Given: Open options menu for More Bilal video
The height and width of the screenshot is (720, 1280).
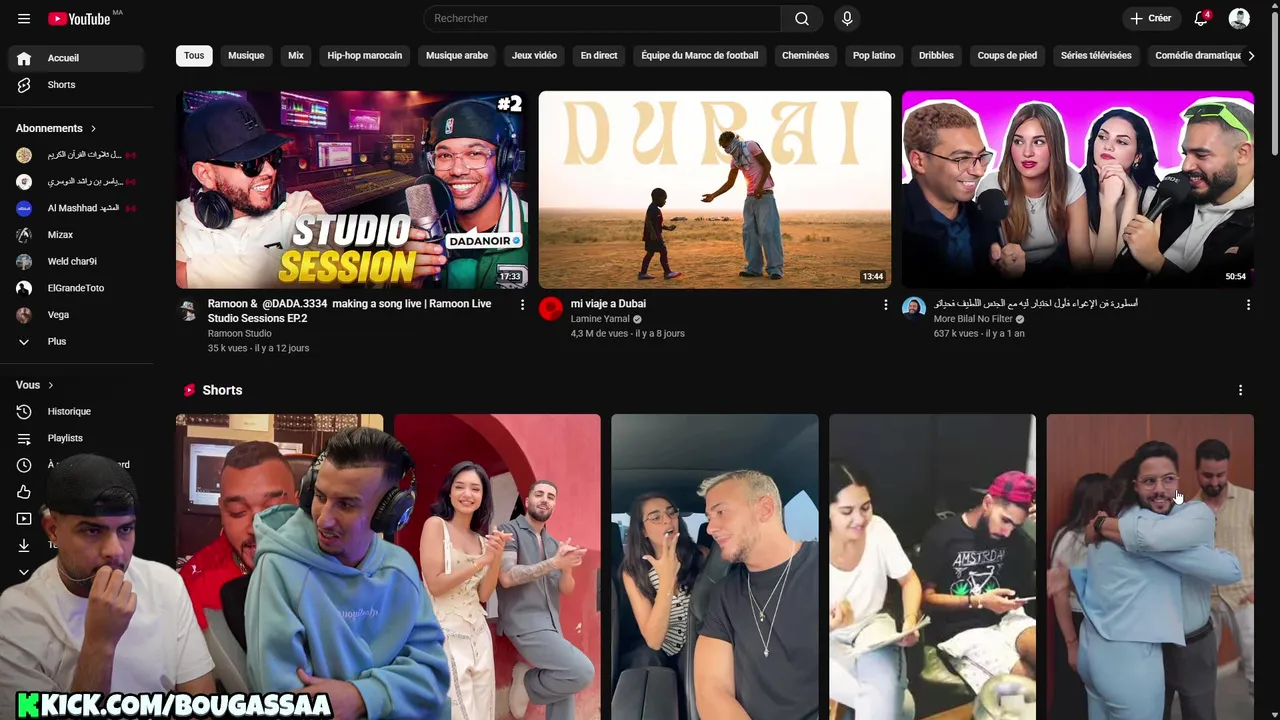Looking at the screenshot, I should (1248, 305).
